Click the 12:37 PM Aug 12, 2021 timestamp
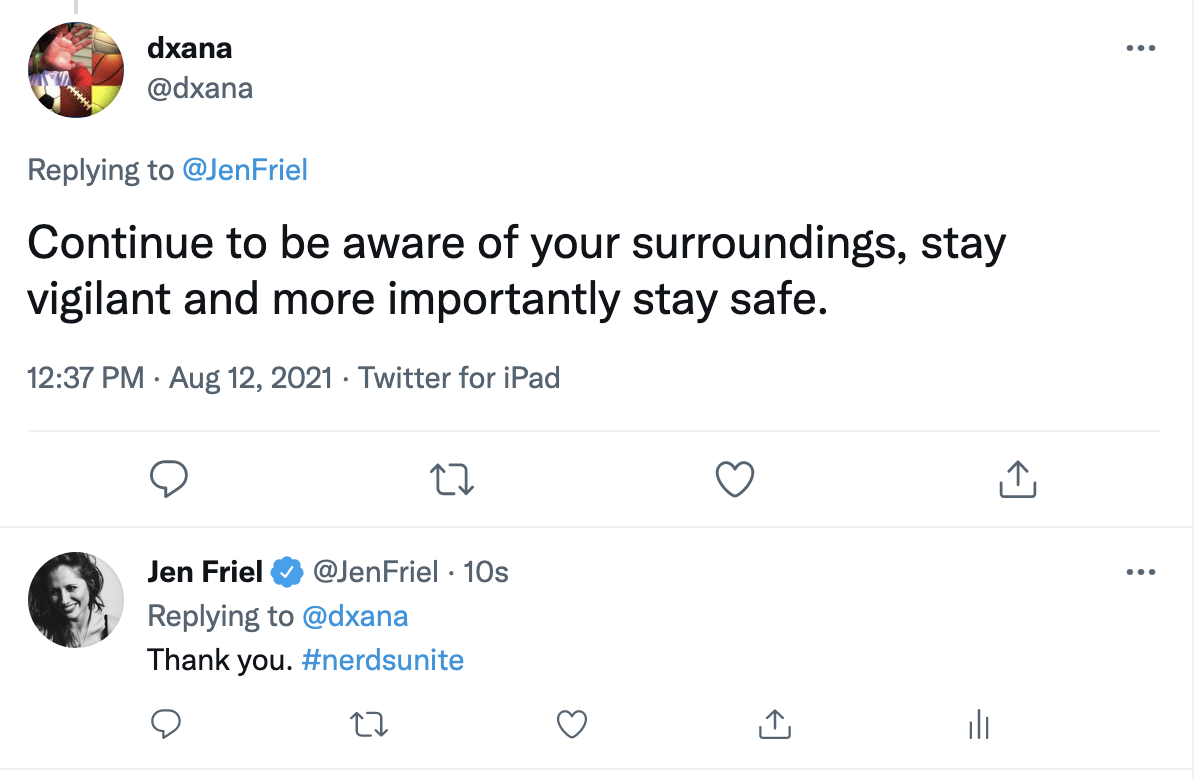The image size is (1200, 780). click(180, 378)
